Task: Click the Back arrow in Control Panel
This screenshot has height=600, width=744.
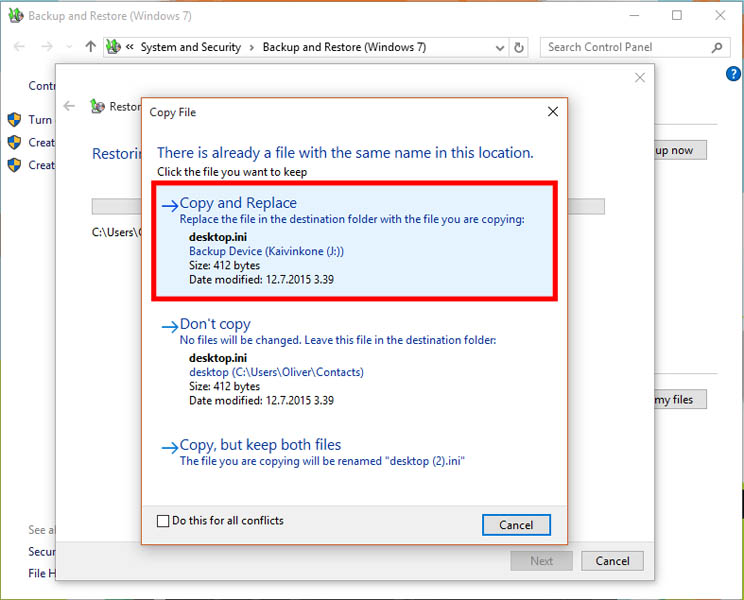Action: (x=19, y=47)
